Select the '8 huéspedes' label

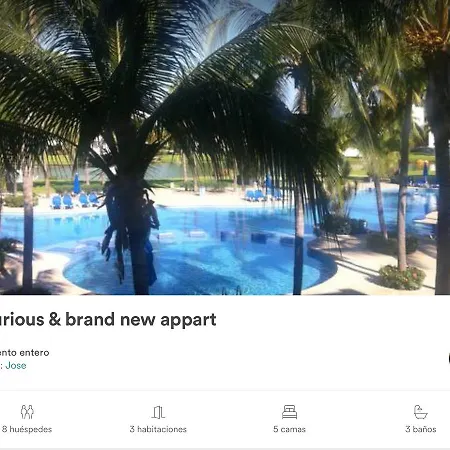point(27,429)
